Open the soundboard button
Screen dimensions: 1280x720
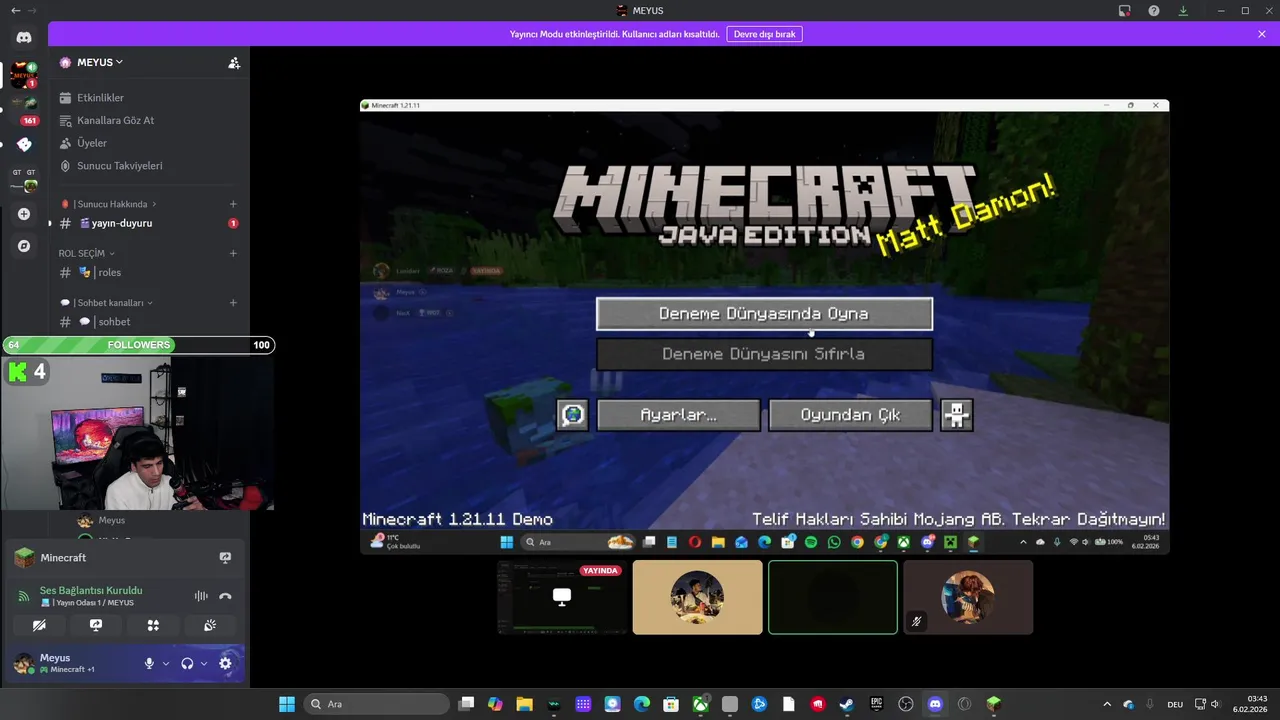pyautogui.click(x=210, y=625)
